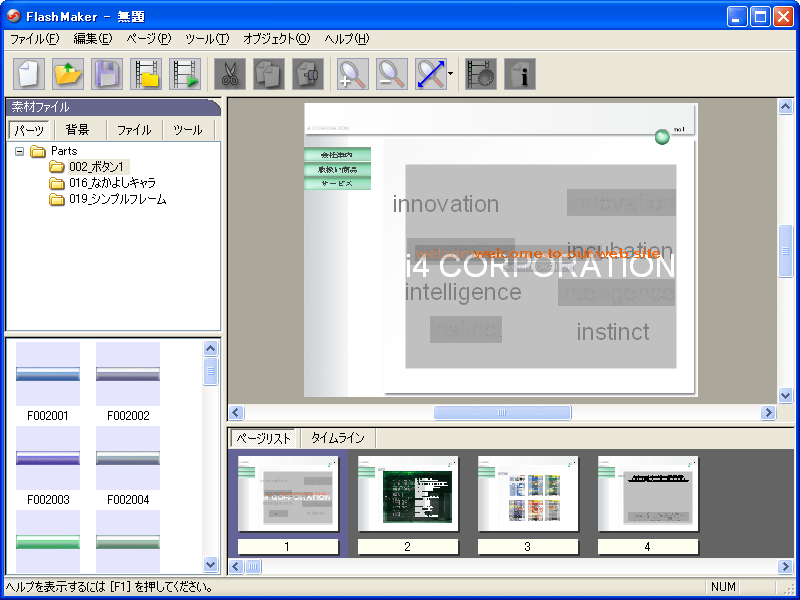
Task: Click the green circle button on canvas
Action: 662,137
